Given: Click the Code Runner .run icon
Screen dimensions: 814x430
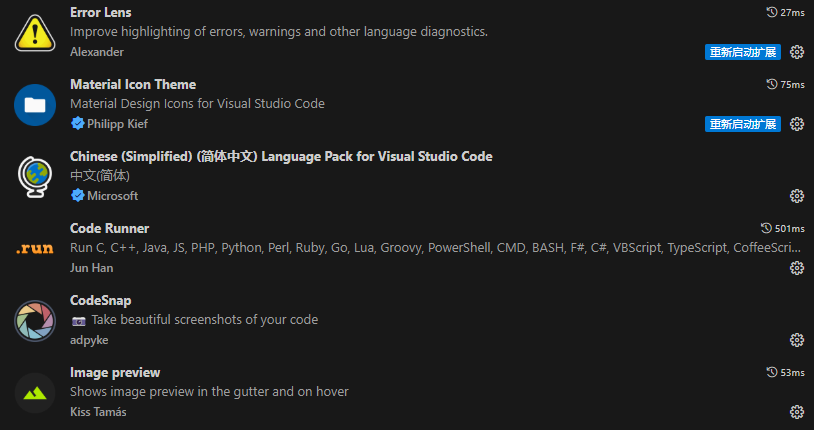Looking at the screenshot, I should point(35,249).
